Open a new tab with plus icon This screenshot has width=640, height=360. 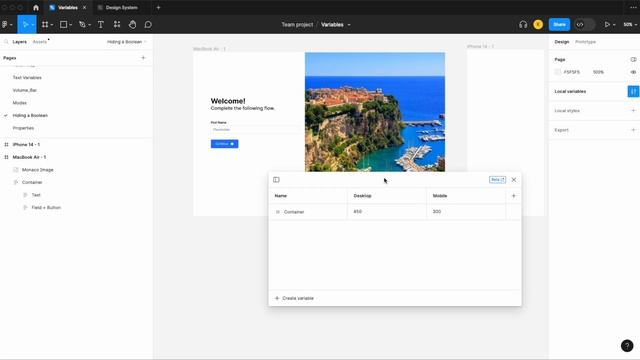tap(158, 7)
